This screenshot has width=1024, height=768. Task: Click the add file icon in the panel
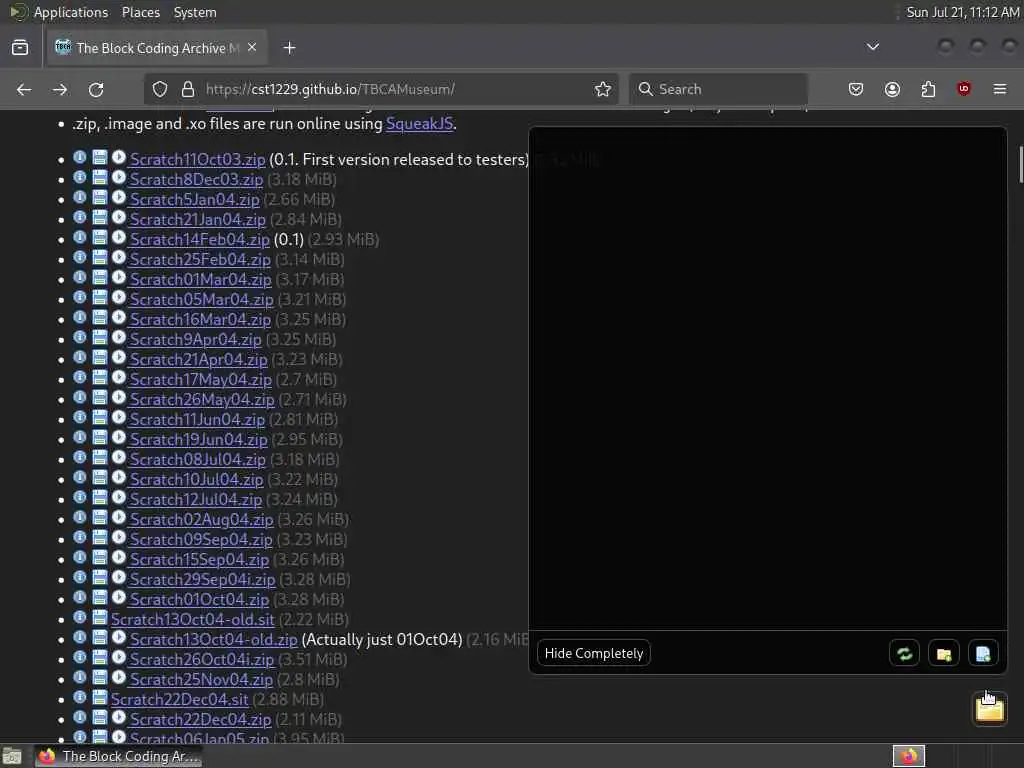click(983, 654)
